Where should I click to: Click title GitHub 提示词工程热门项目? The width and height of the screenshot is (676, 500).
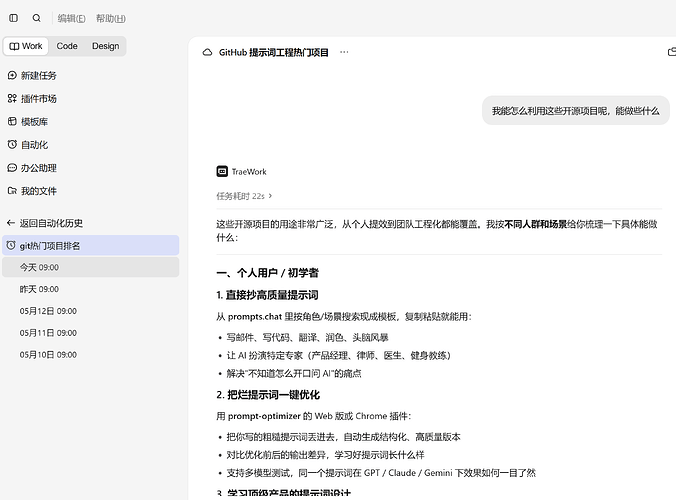point(274,52)
